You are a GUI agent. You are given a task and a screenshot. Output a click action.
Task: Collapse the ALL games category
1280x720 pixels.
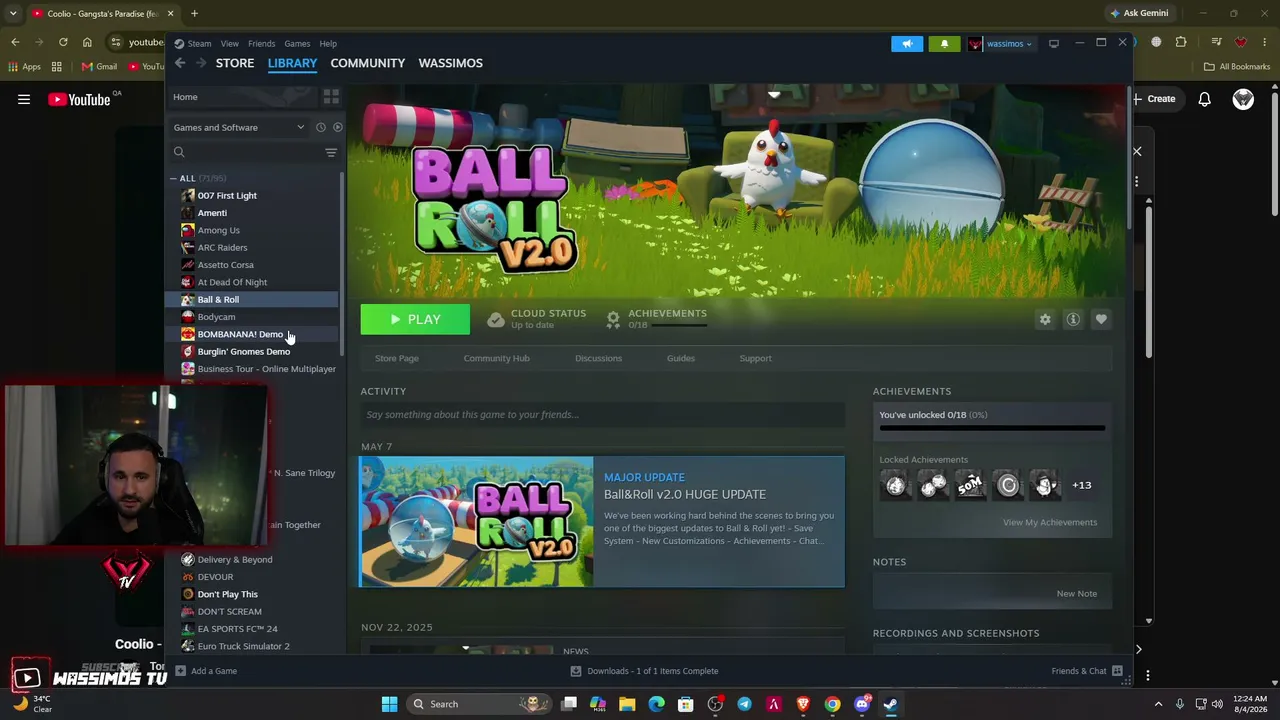173,178
